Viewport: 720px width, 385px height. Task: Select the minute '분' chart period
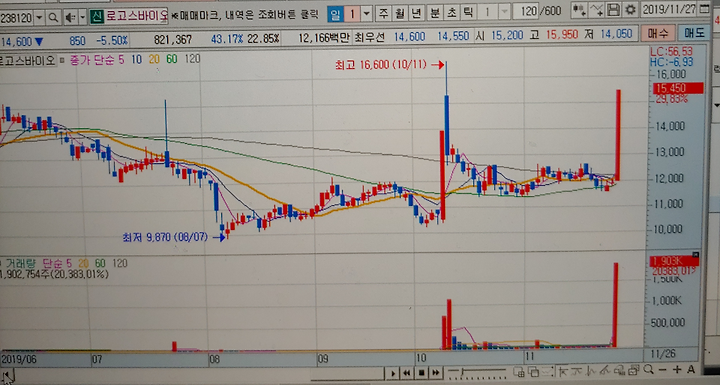434,12
